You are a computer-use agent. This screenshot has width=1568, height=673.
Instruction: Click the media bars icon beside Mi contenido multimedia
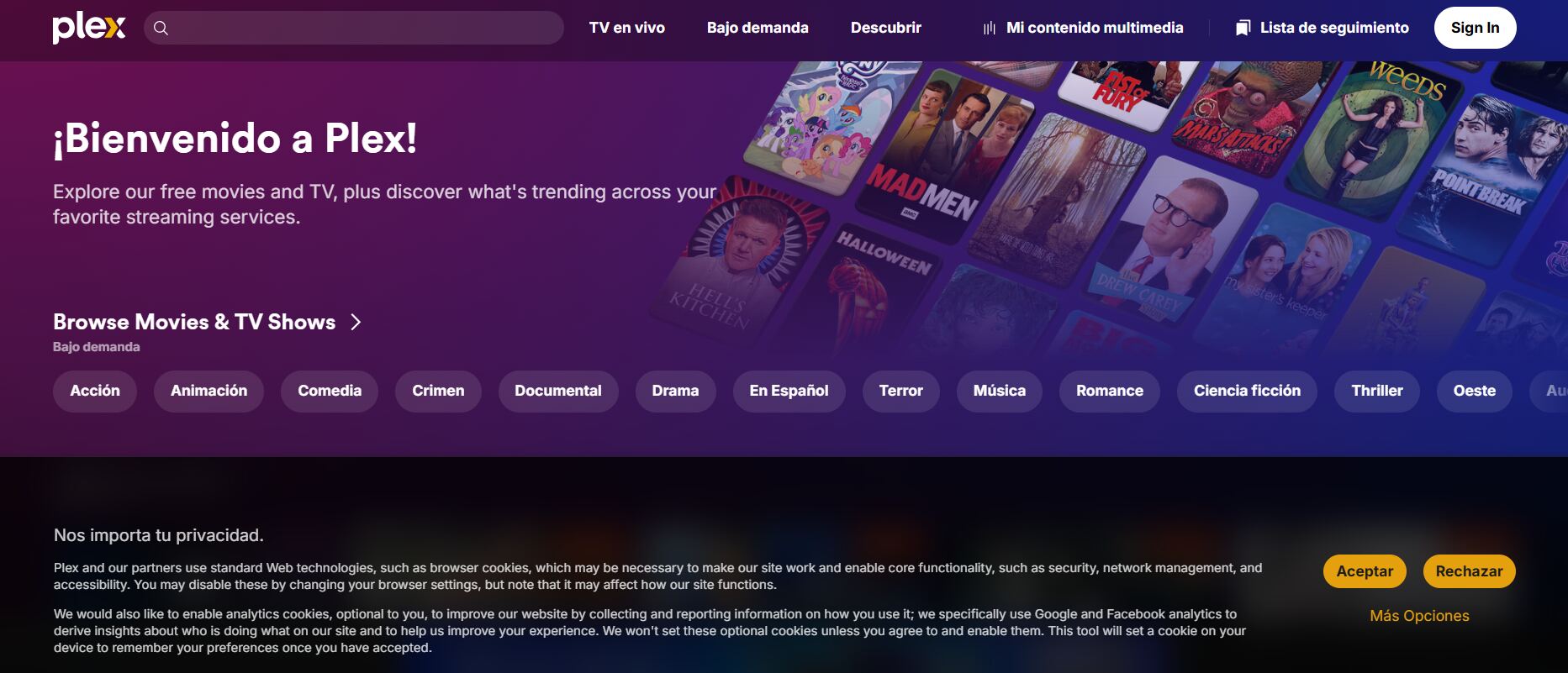tap(990, 28)
